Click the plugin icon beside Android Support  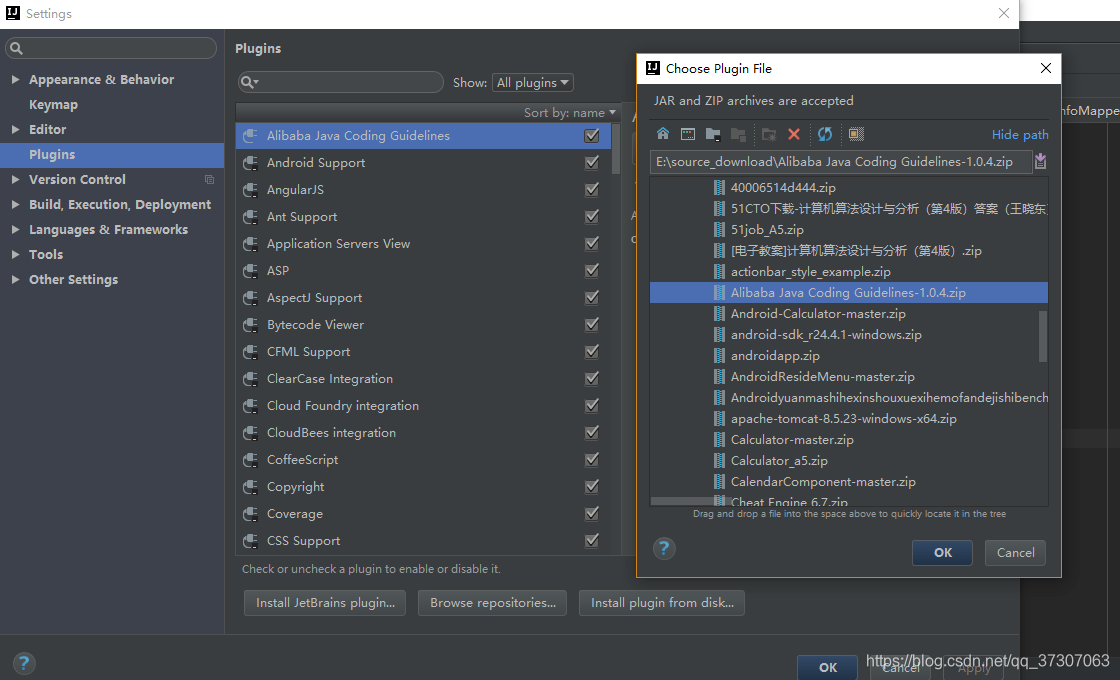coord(250,163)
